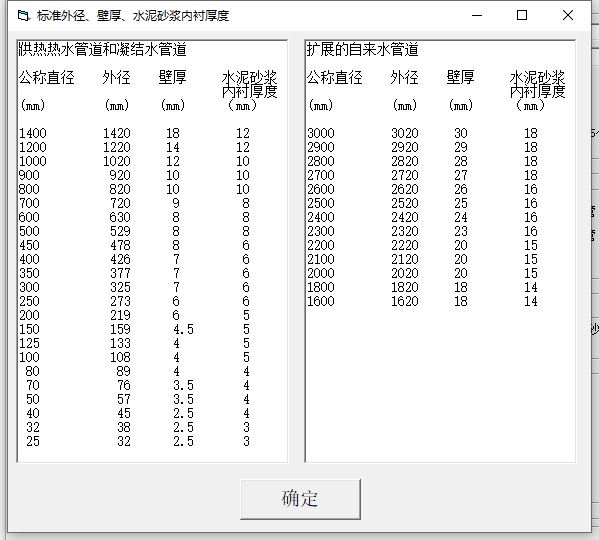Click outer diameter 57
Viewport: 599px width, 540px height.
(123, 399)
